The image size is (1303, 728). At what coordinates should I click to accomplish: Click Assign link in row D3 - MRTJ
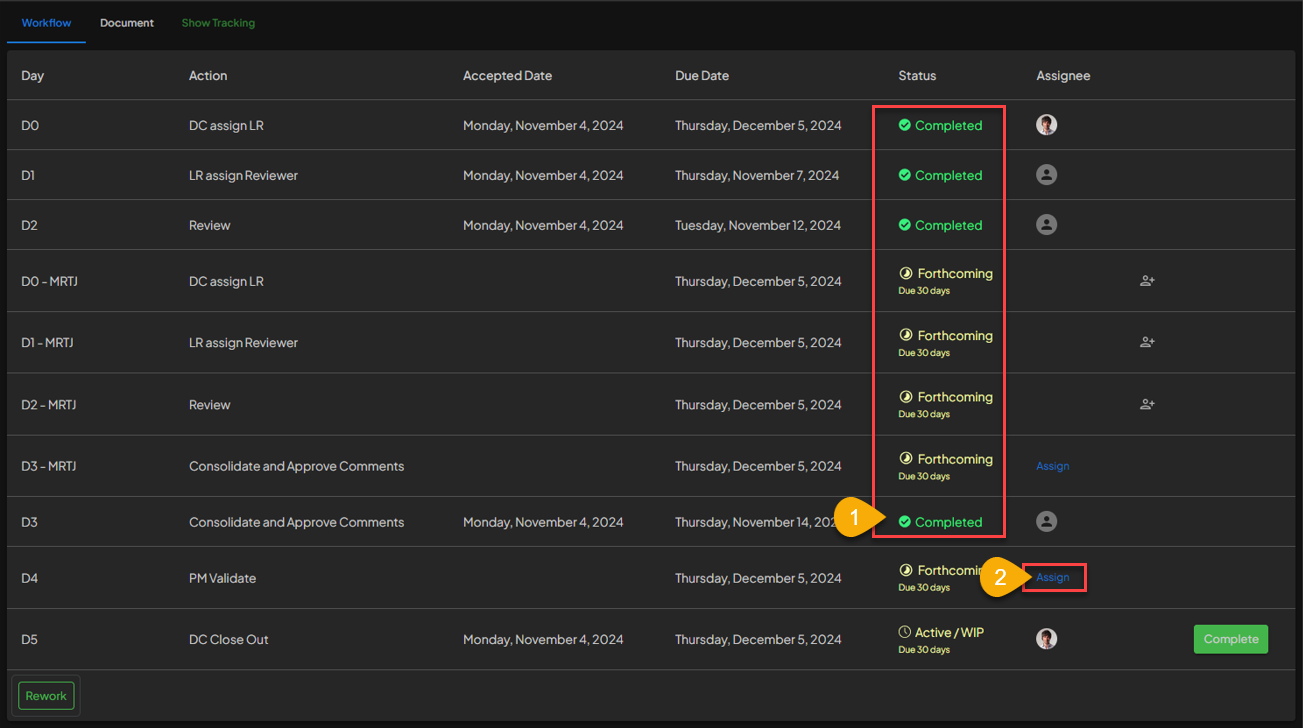click(1052, 466)
